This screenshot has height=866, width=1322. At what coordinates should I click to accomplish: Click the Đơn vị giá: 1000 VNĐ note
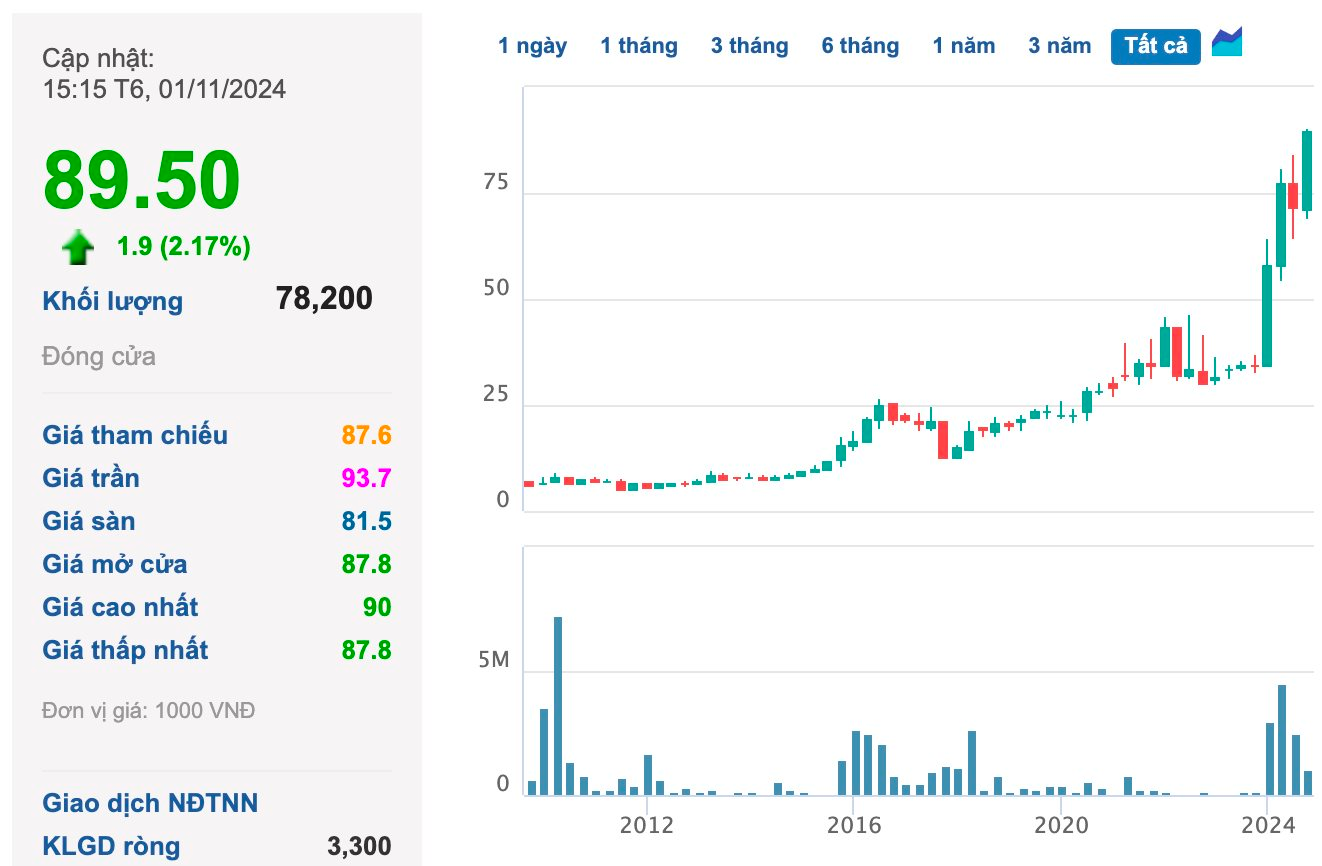pos(149,711)
